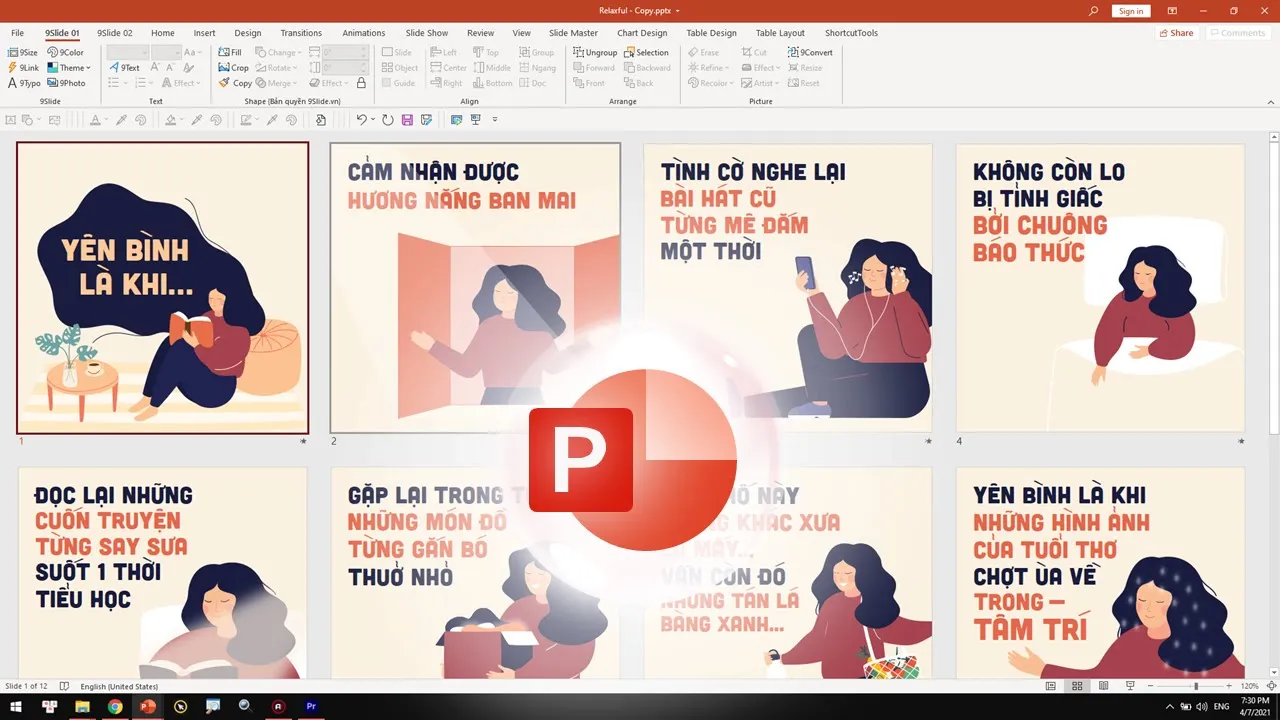Switch to the Transitions tab
1280x720 pixels.
pos(301,33)
